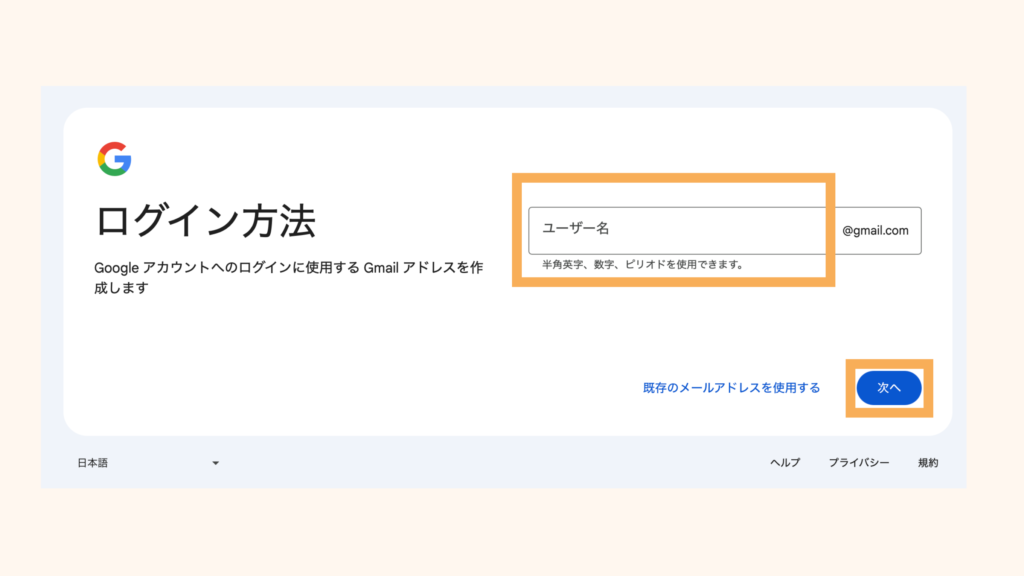
Task: View the 規約 terms link
Action: tap(927, 462)
